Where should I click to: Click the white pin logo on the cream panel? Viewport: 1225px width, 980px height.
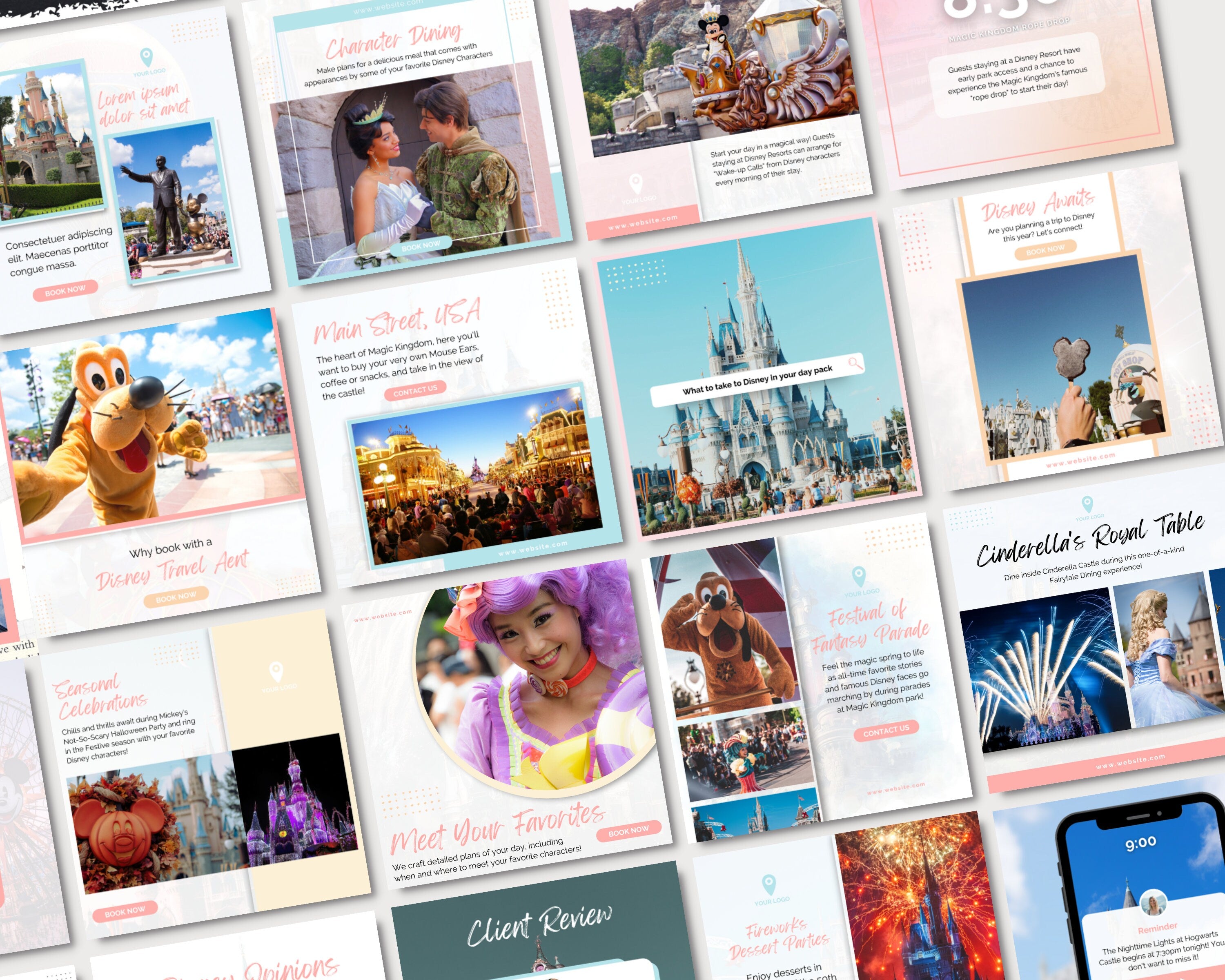(x=276, y=672)
